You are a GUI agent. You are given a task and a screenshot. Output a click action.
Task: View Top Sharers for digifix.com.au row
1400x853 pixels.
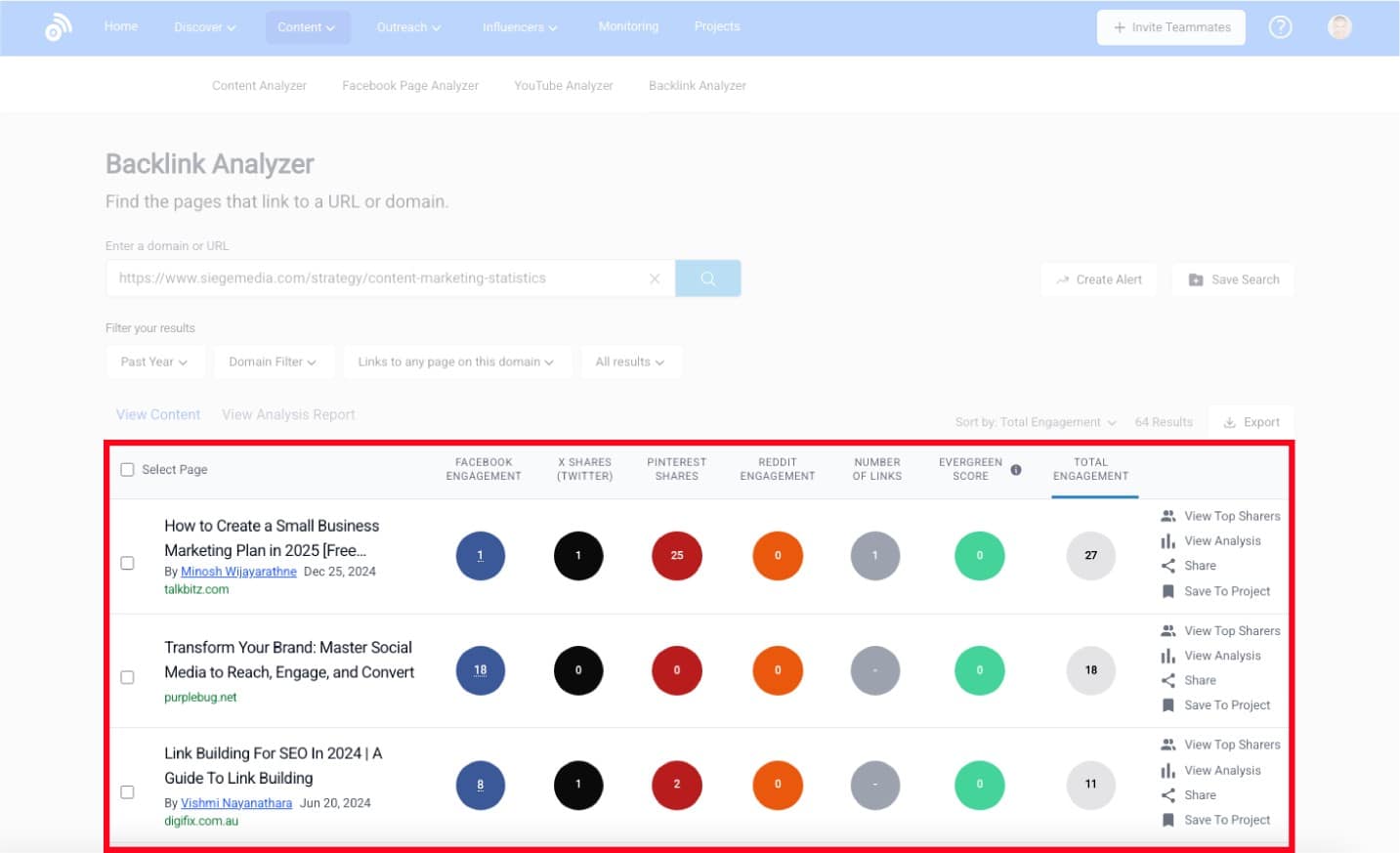(x=1220, y=745)
